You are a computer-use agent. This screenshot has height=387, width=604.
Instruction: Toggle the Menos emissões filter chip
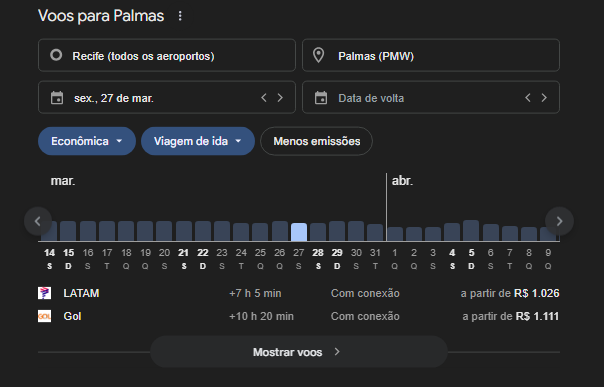click(x=317, y=141)
